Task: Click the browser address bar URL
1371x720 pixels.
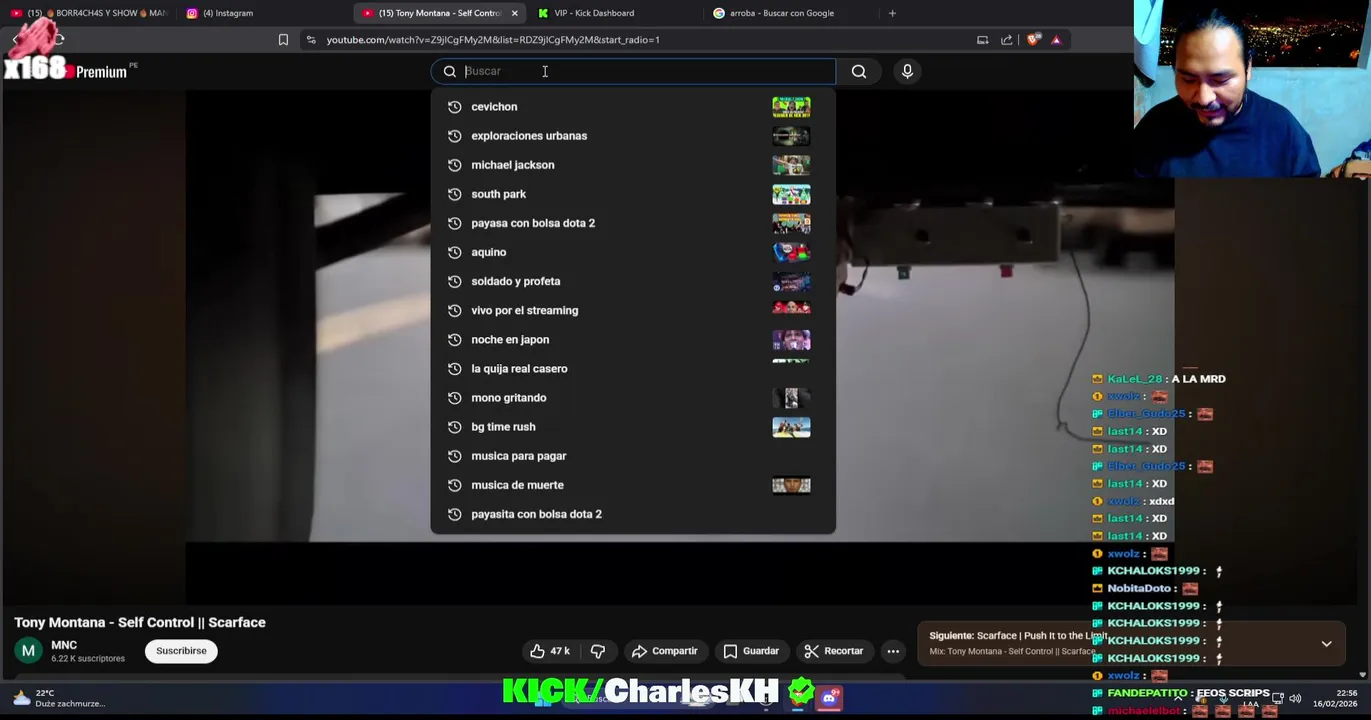Action: 492,40
